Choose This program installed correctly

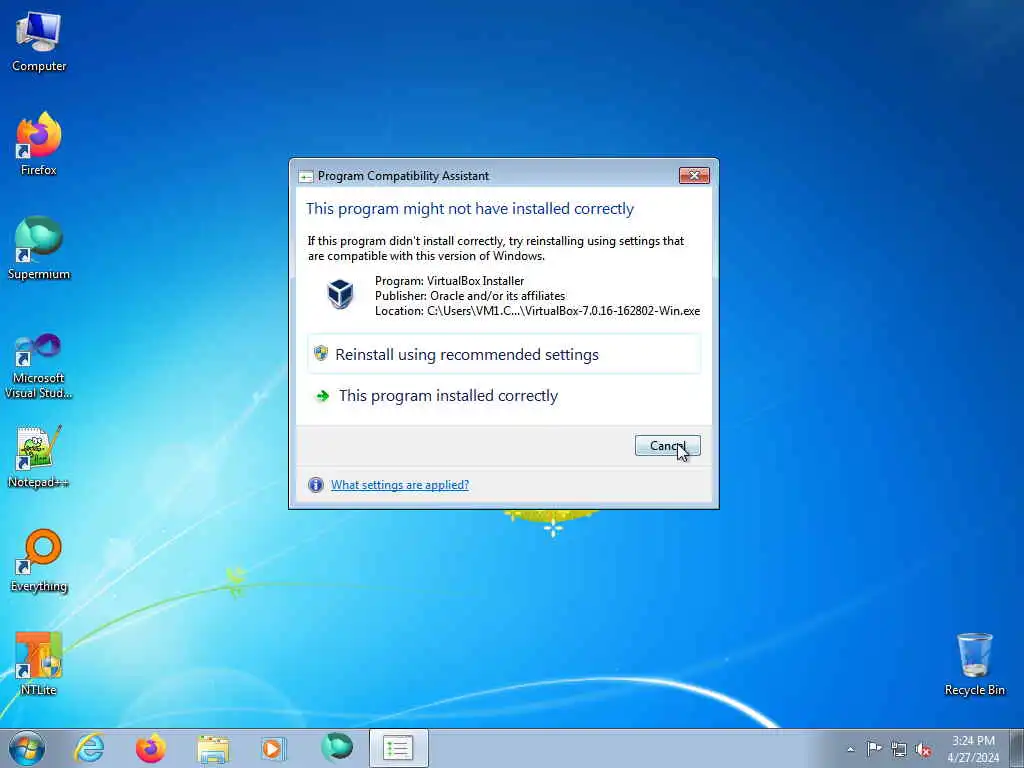point(504,396)
